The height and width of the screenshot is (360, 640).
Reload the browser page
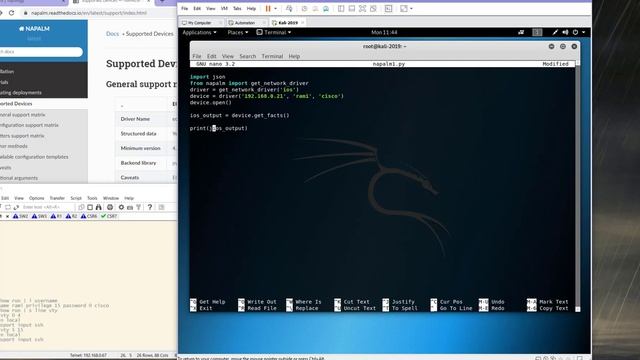(11, 13)
